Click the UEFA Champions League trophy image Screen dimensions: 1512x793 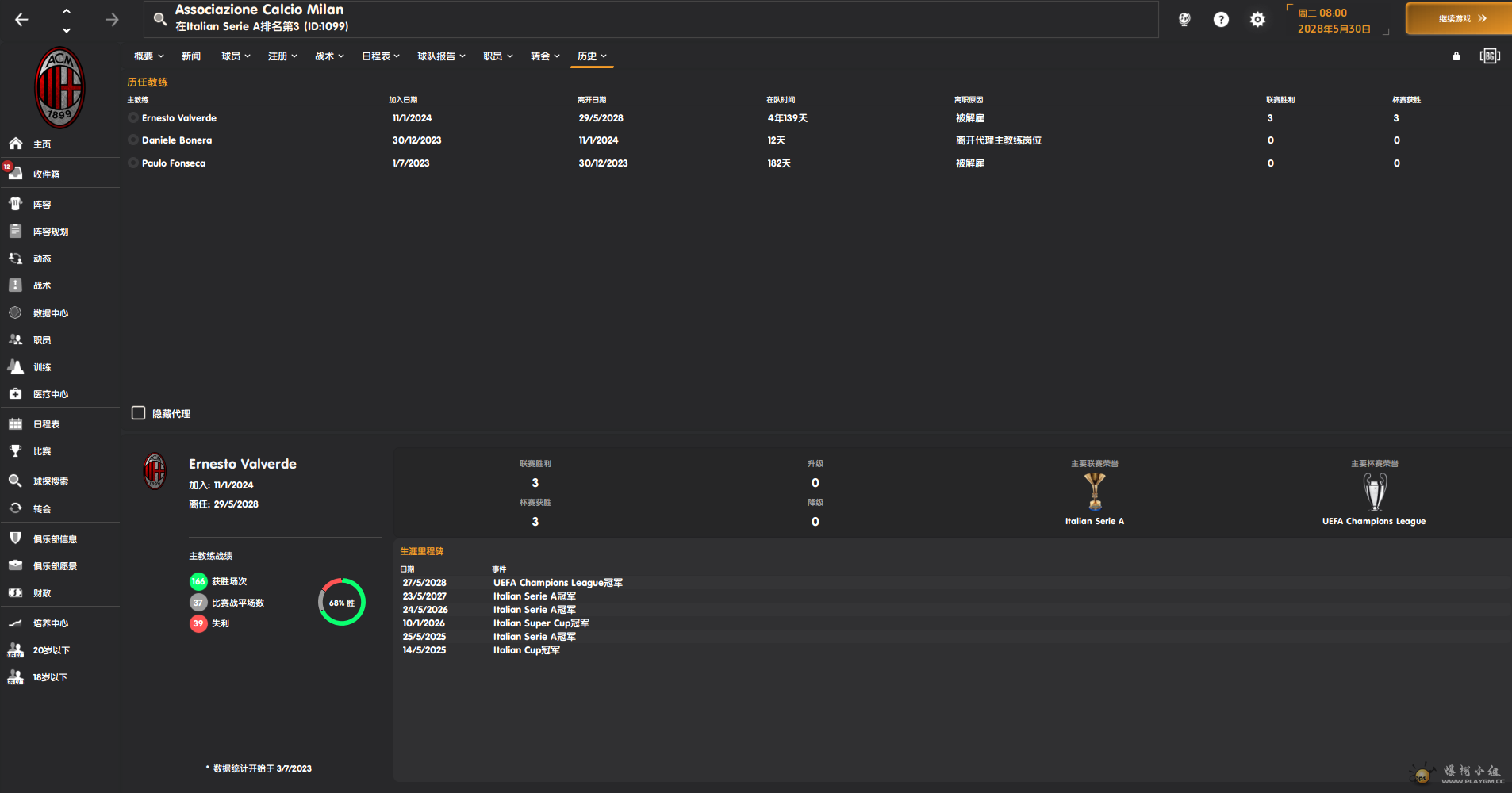coord(1375,492)
